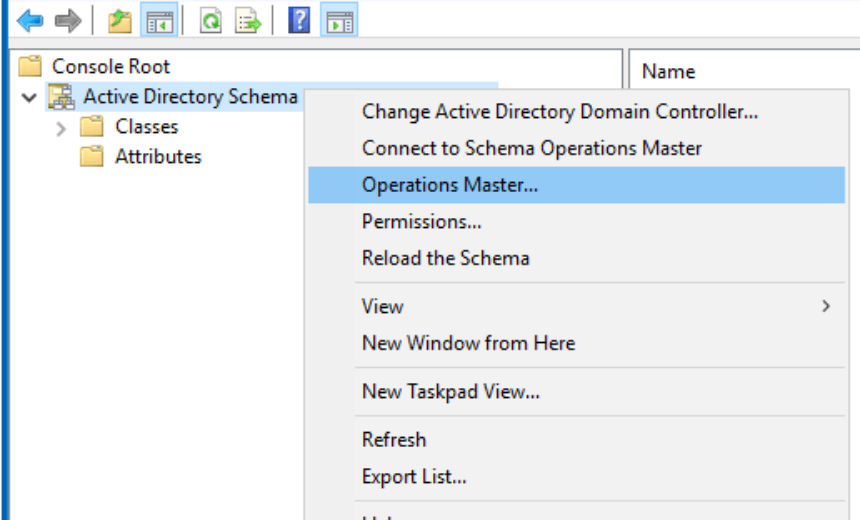Open Operations Master... menu entry
Screen dimensions: 860x520
click(576, 185)
